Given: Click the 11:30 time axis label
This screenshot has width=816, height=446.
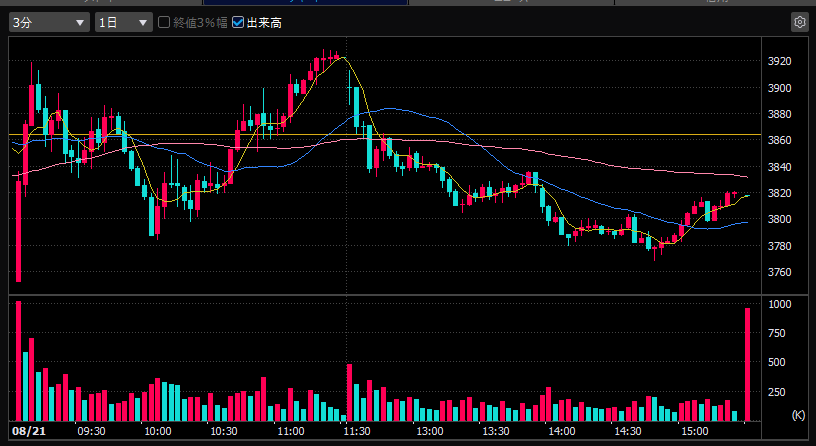Looking at the screenshot, I should click(x=356, y=431).
